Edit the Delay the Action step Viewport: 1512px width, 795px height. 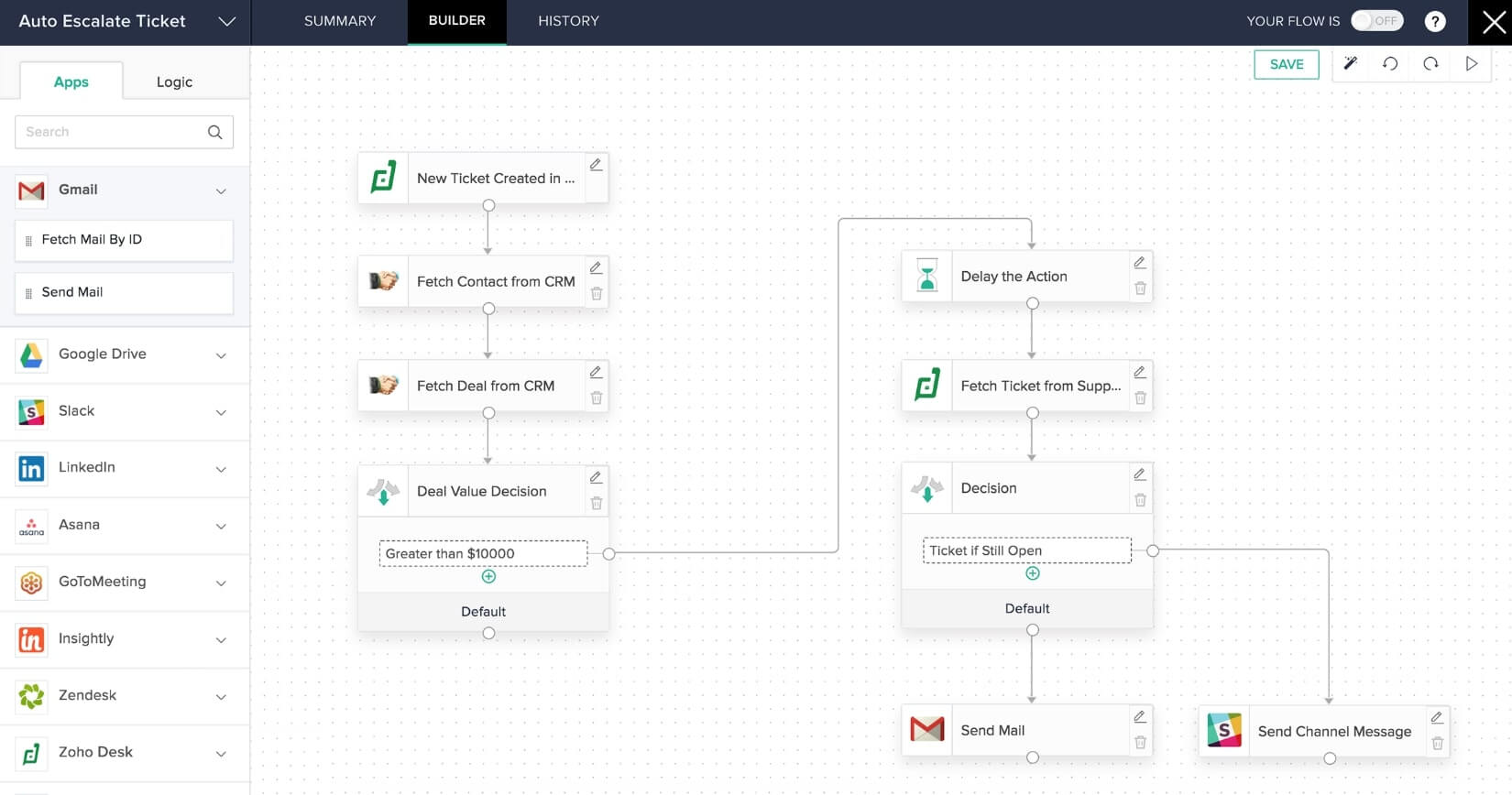tap(1140, 263)
